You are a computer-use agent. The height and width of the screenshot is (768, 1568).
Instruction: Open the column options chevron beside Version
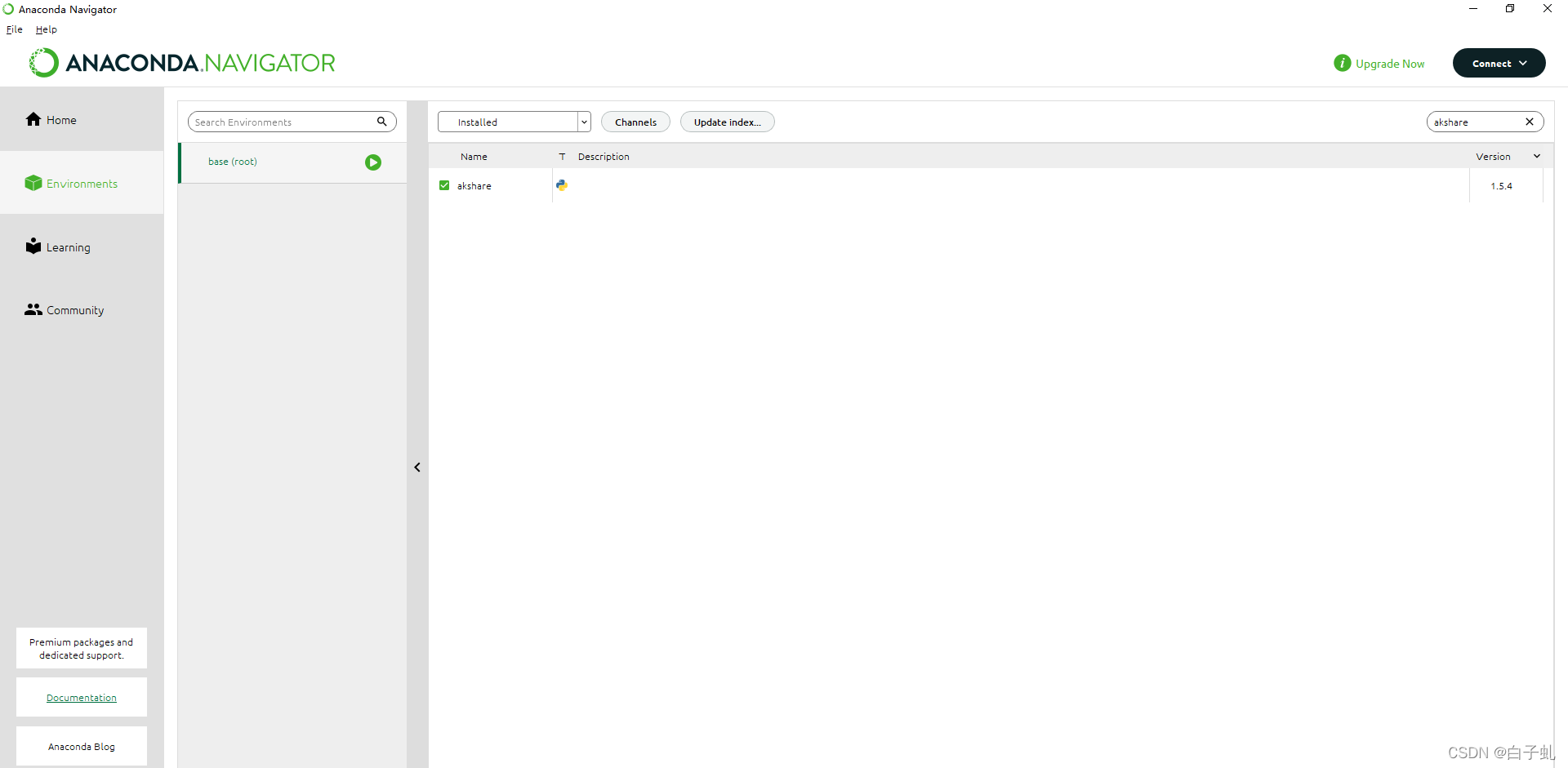click(x=1537, y=156)
